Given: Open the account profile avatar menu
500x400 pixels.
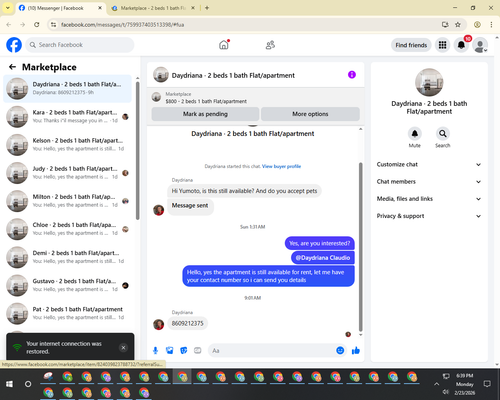Looking at the screenshot, I should (480, 45).
